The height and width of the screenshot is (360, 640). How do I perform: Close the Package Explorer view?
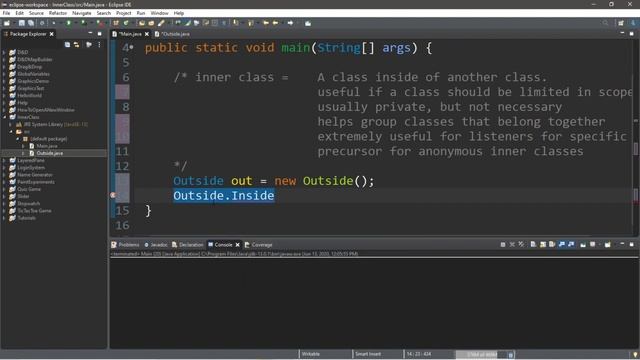point(51,34)
